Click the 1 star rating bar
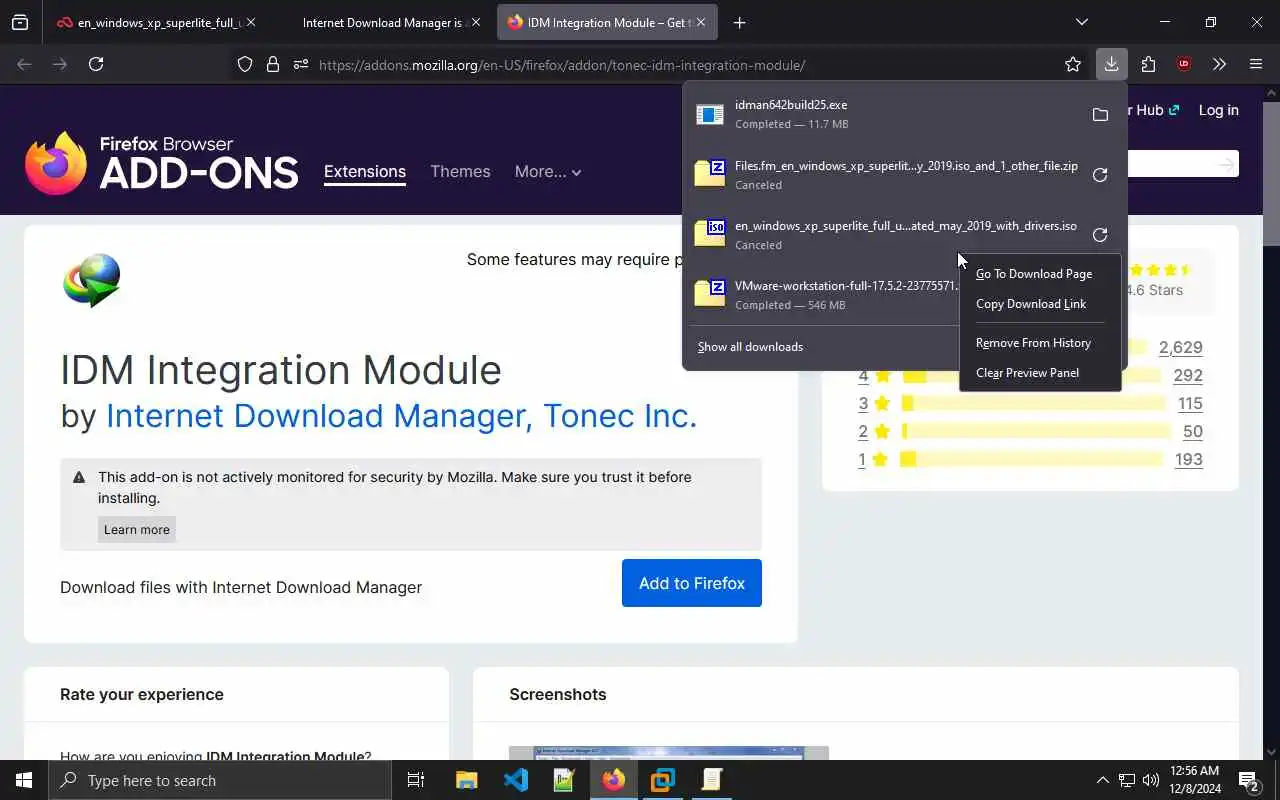Image resolution: width=1280 pixels, height=800 pixels. click(1031, 460)
